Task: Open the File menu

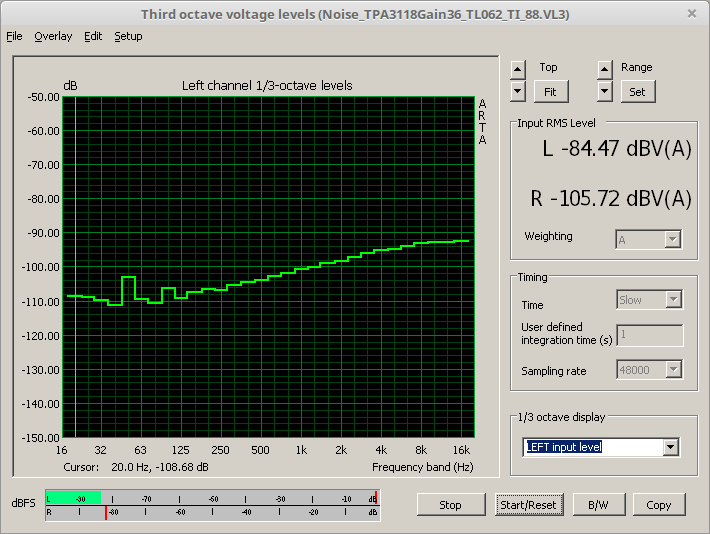Action: coord(14,36)
